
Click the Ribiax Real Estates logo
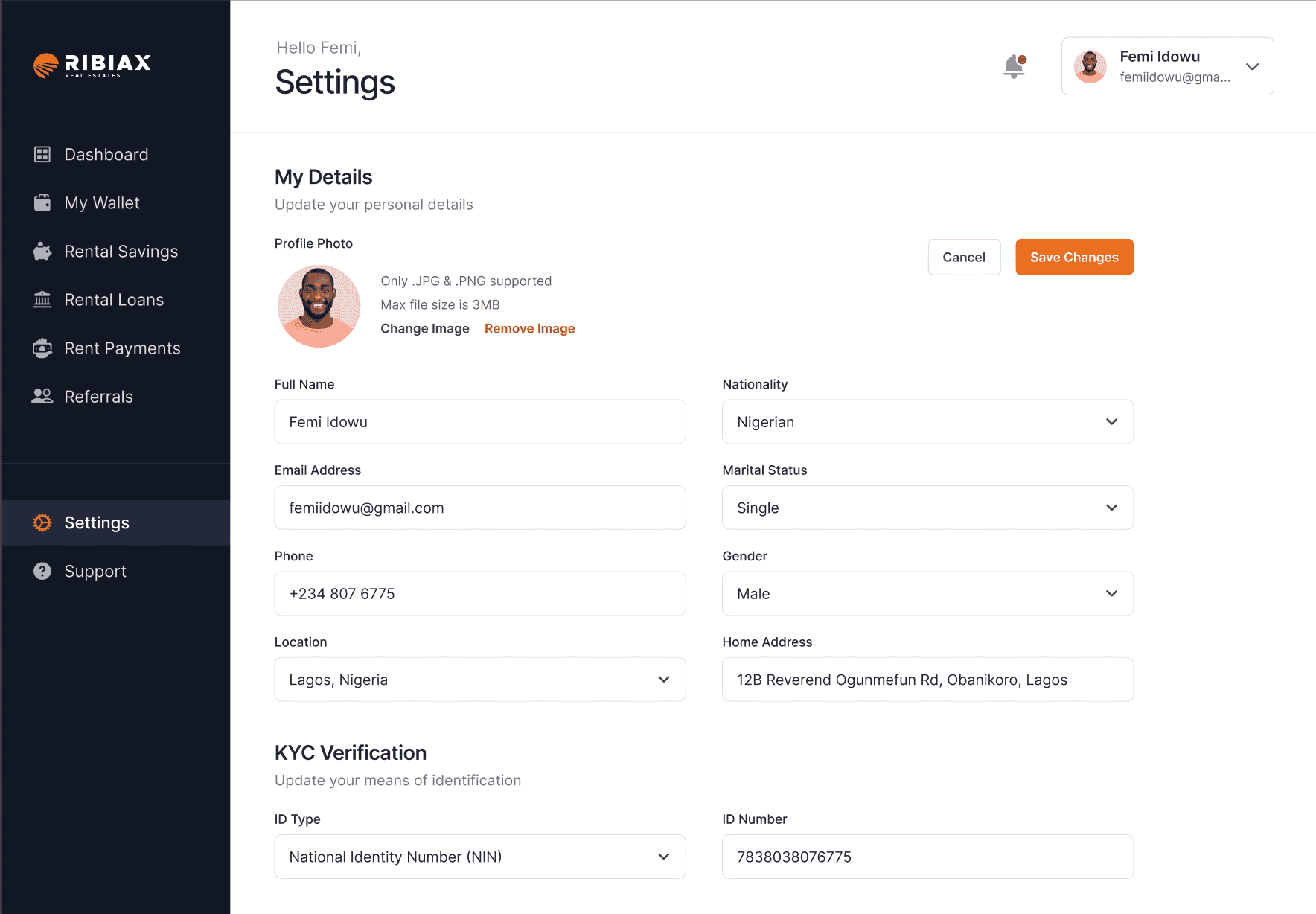(x=92, y=65)
